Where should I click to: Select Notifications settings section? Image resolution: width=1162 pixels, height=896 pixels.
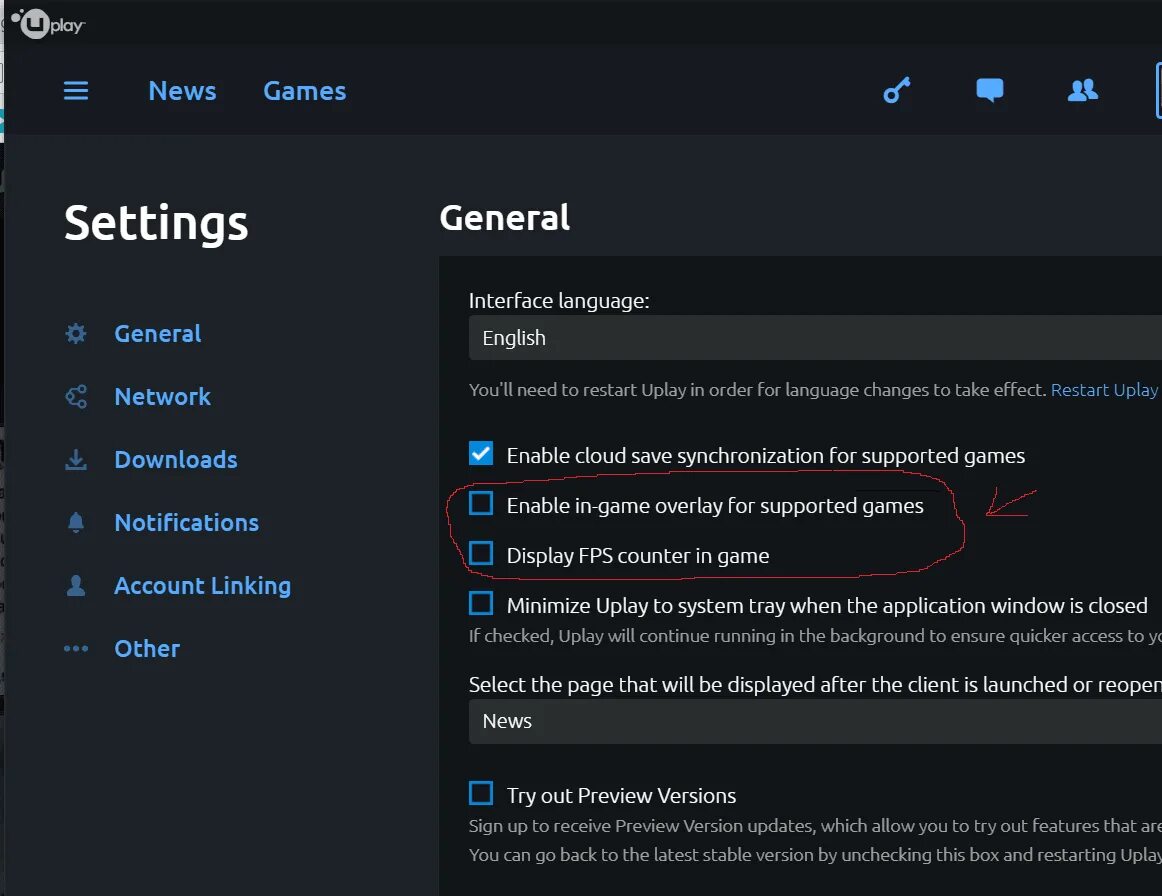click(x=187, y=522)
